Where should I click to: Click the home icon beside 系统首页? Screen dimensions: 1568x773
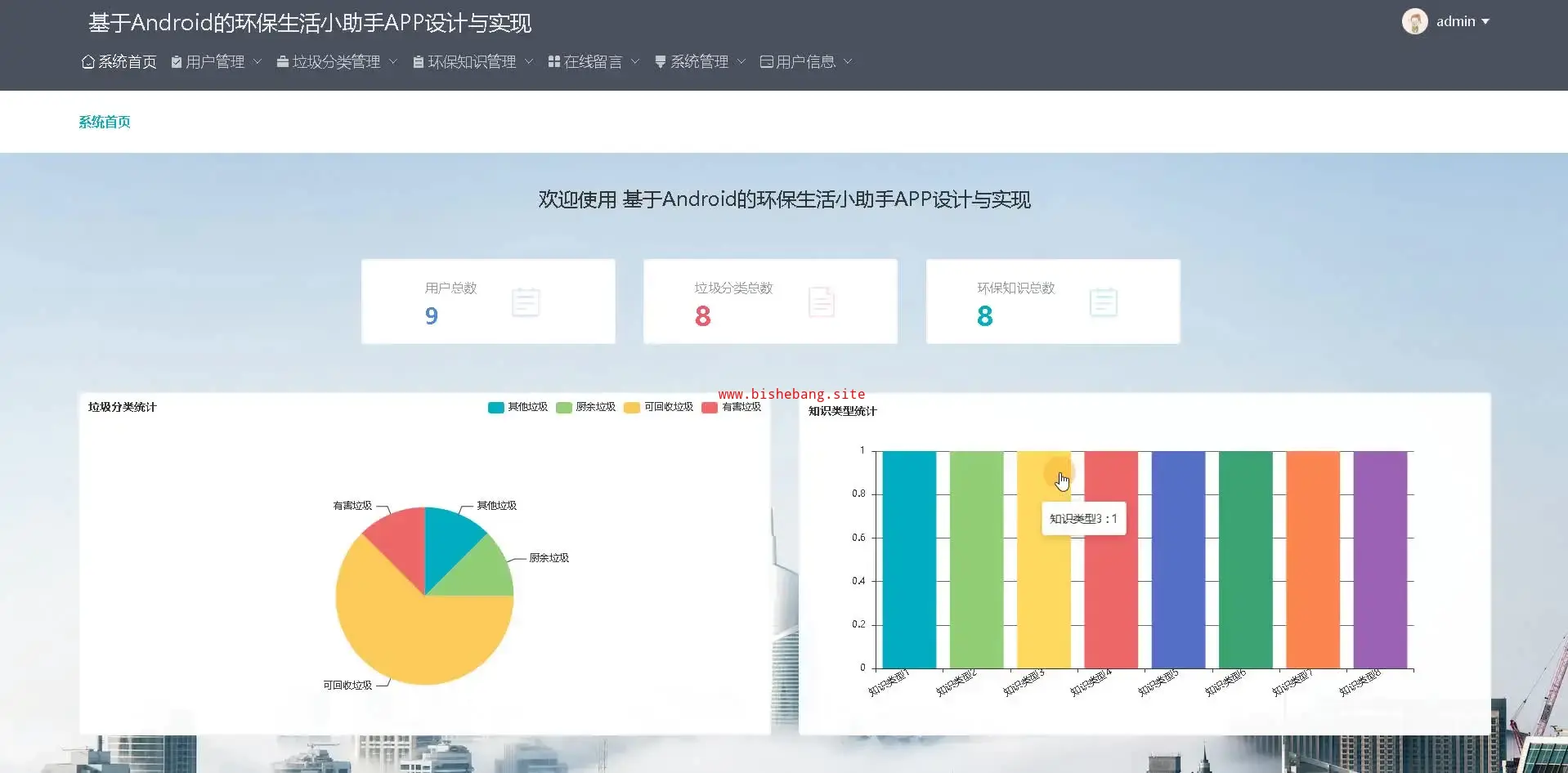pyautogui.click(x=88, y=62)
